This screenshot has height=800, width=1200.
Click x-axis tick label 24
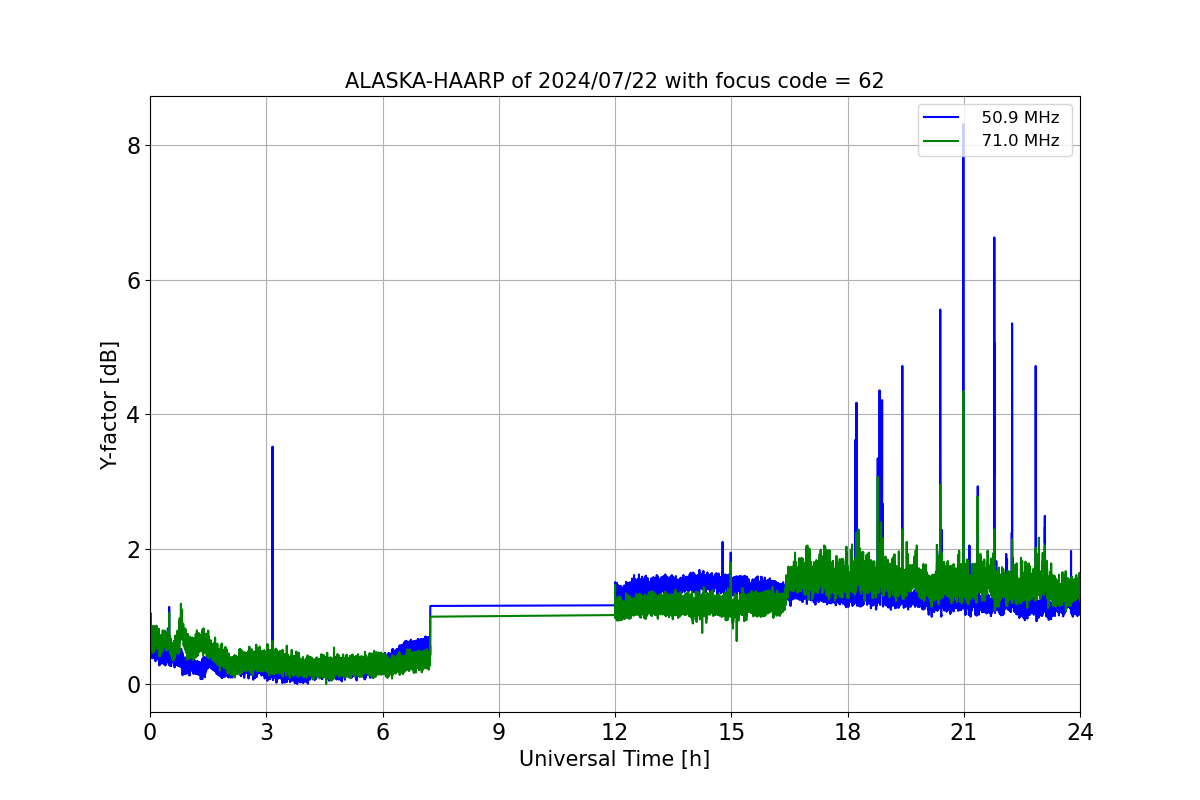tap(1080, 731)
